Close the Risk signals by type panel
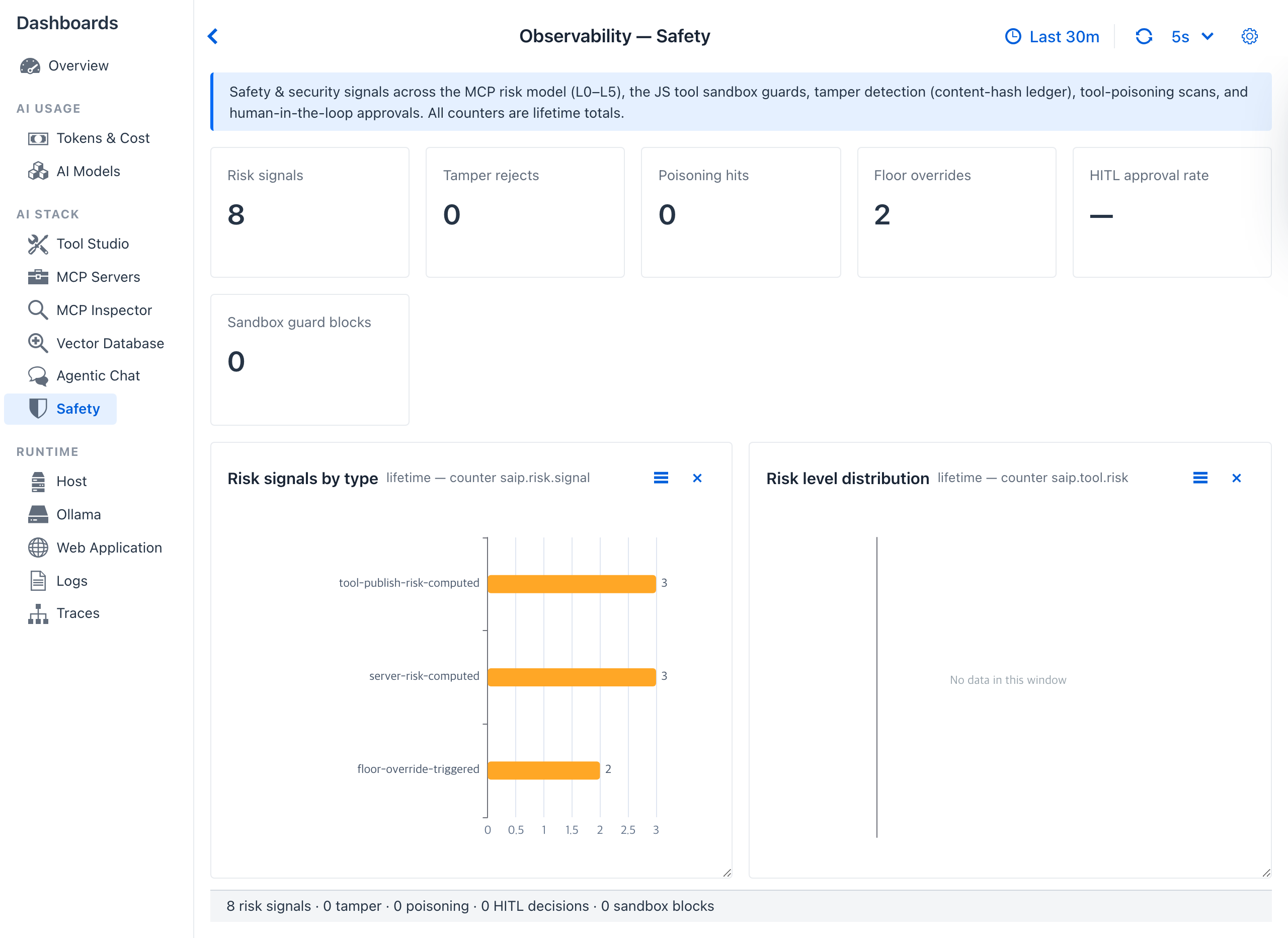The image size is (1288, 938). [x=697, y=478]
